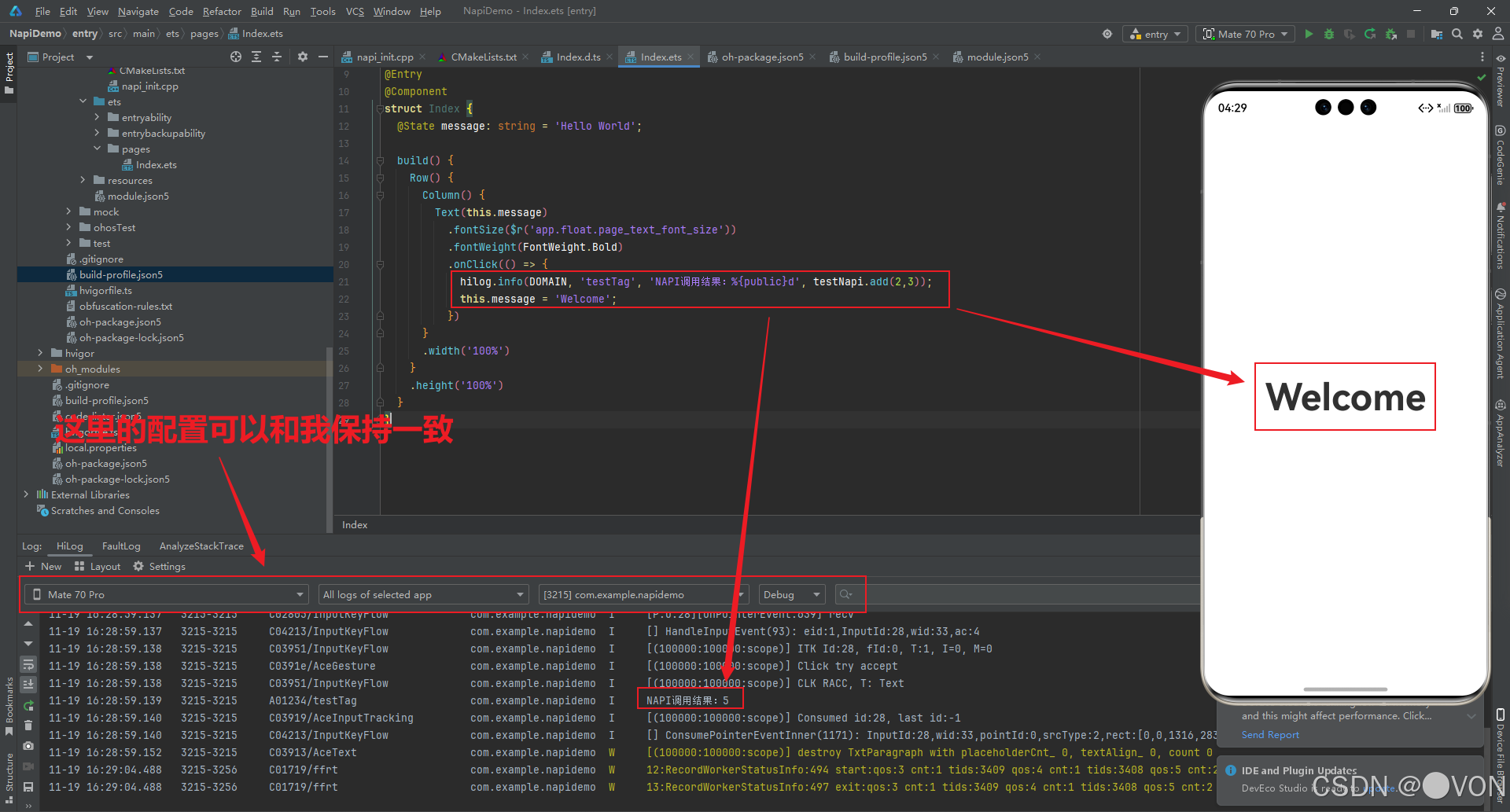Expand all in Project panel
Screen dimensions: 1510x812
[256, 57]
